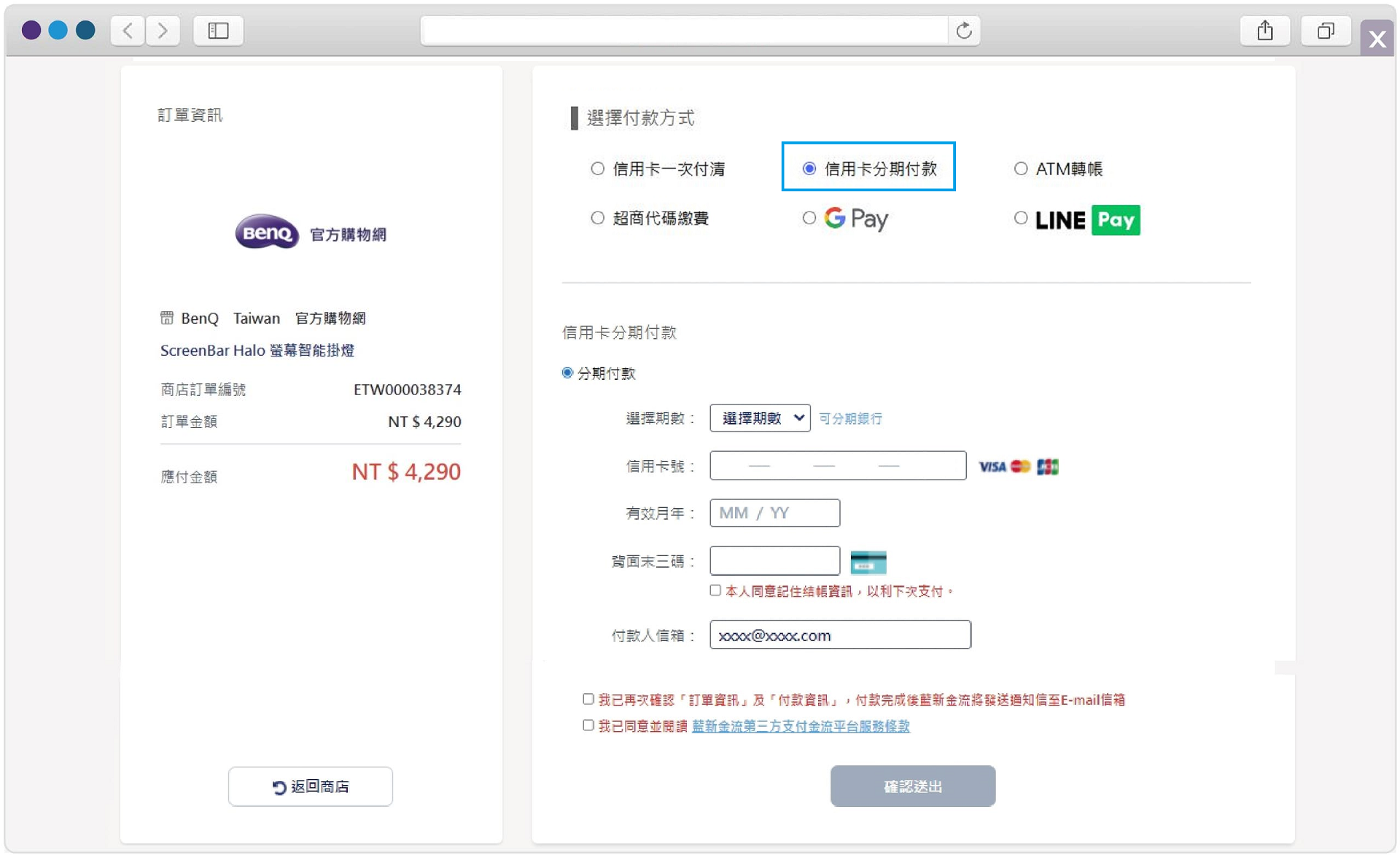Click the 可分期銀行 link
1400x855 pixels.
(849, 418)
